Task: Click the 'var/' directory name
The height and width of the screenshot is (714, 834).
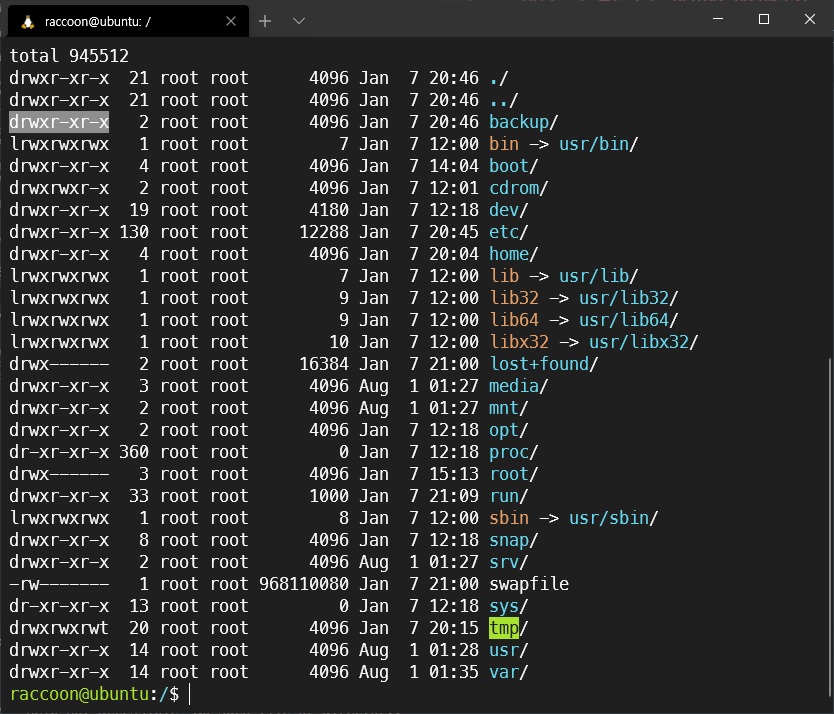Action: 508,672
